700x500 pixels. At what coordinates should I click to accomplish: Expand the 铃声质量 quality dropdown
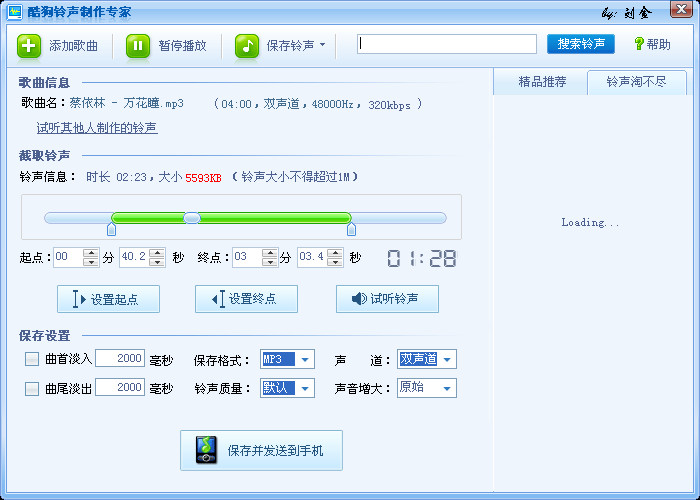(305, 388)
